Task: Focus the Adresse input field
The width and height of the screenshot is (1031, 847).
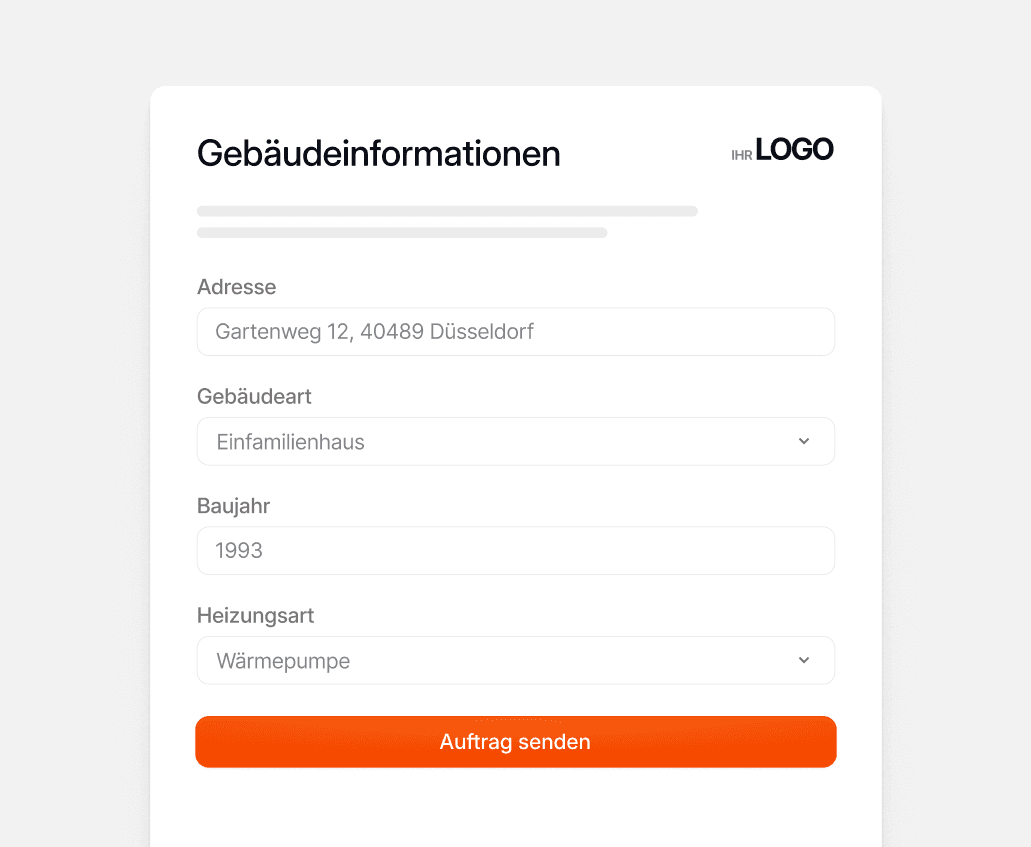Action: click(516, 331)
